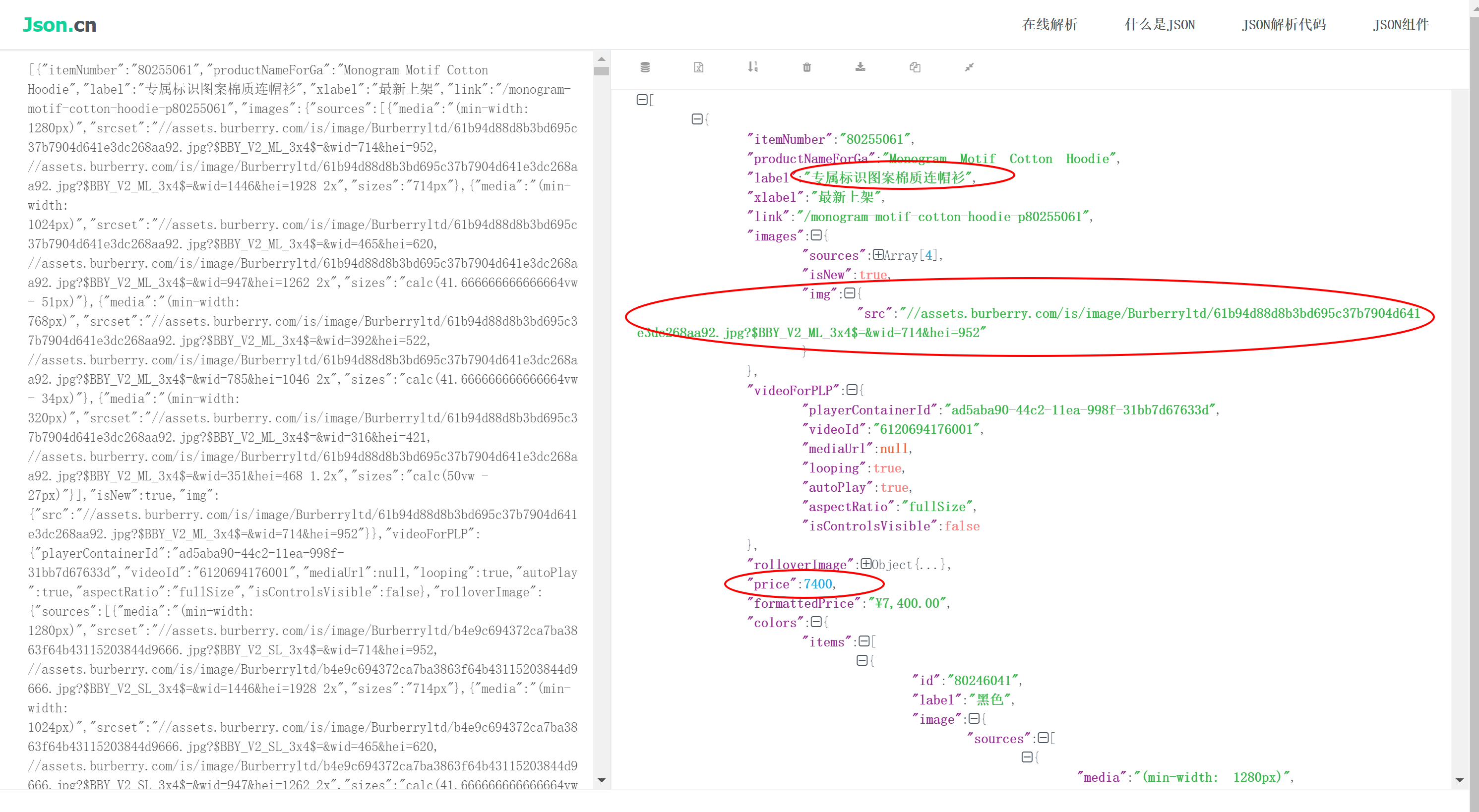Viewport: 1479px width, 812px height.
Task: Select the "isControlsVisible" false value
Action: [x=962, y=525]
